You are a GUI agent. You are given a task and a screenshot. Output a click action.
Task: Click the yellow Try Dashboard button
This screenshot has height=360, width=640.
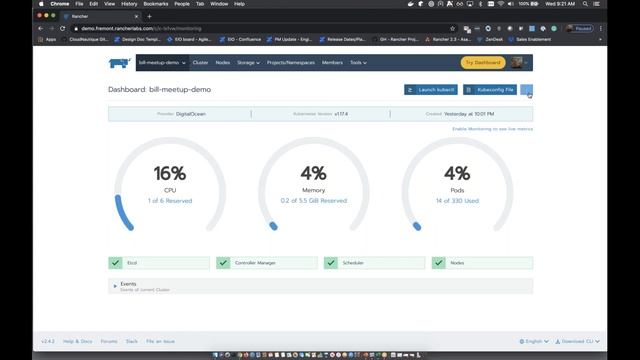[x=483, y=62]
